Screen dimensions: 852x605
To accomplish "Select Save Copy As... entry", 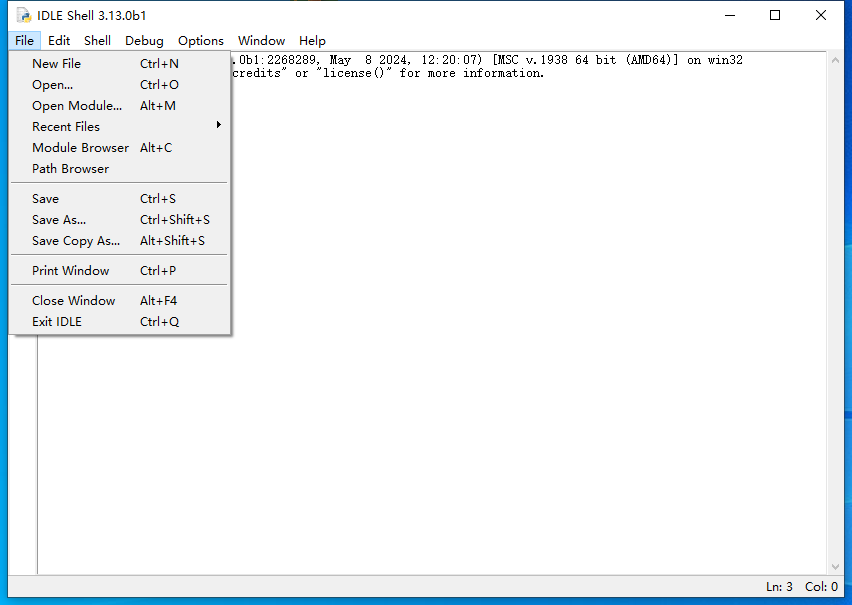I will coord(120,241).
